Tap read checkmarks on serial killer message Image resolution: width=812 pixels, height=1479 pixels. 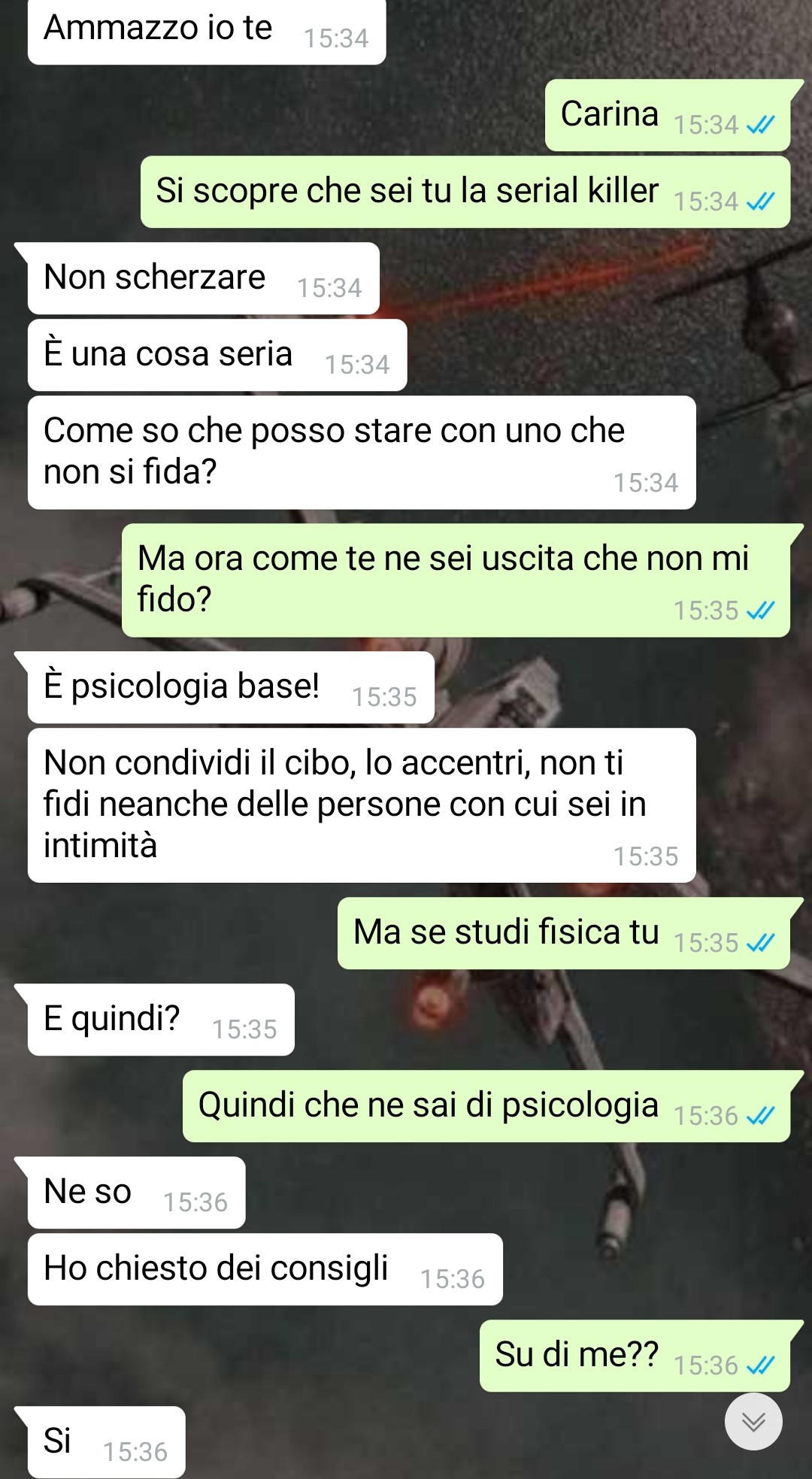[760, 202]
